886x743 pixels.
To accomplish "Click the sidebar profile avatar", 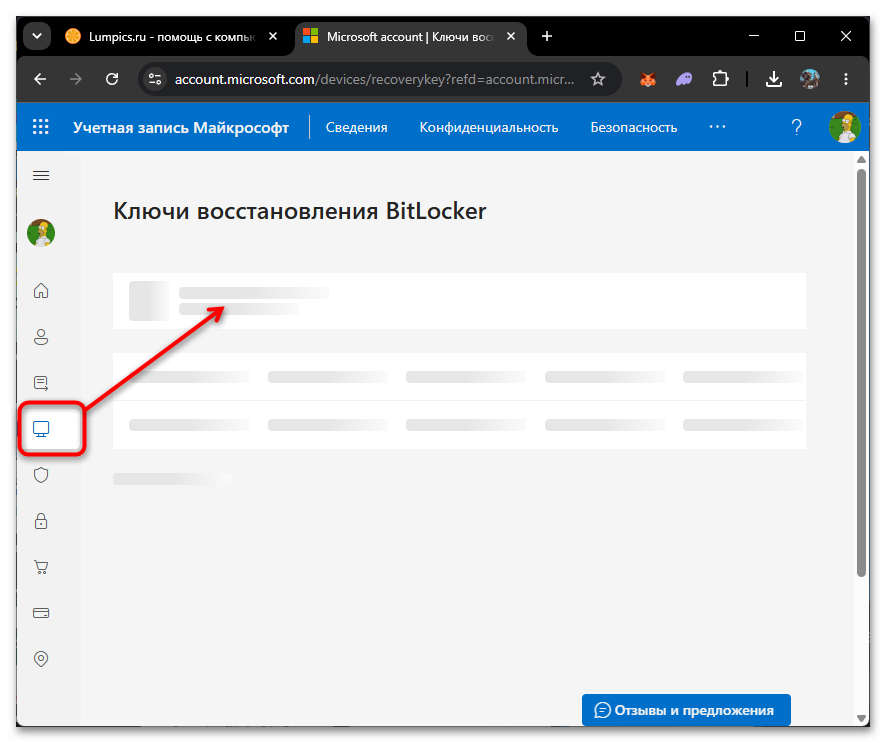I will [x=41, y=233].
